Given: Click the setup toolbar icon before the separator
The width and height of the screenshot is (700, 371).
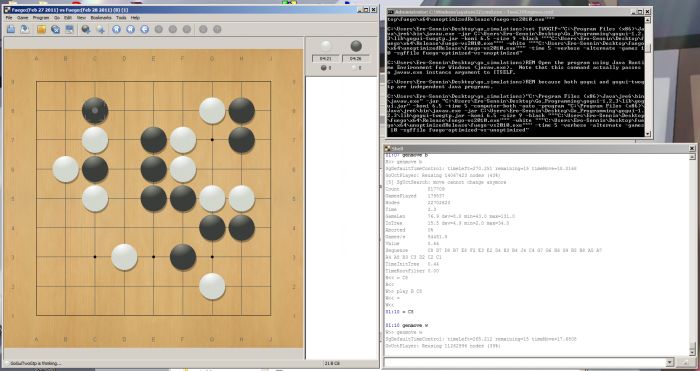Looking at the screenshot, I should (x=69, y=29).
